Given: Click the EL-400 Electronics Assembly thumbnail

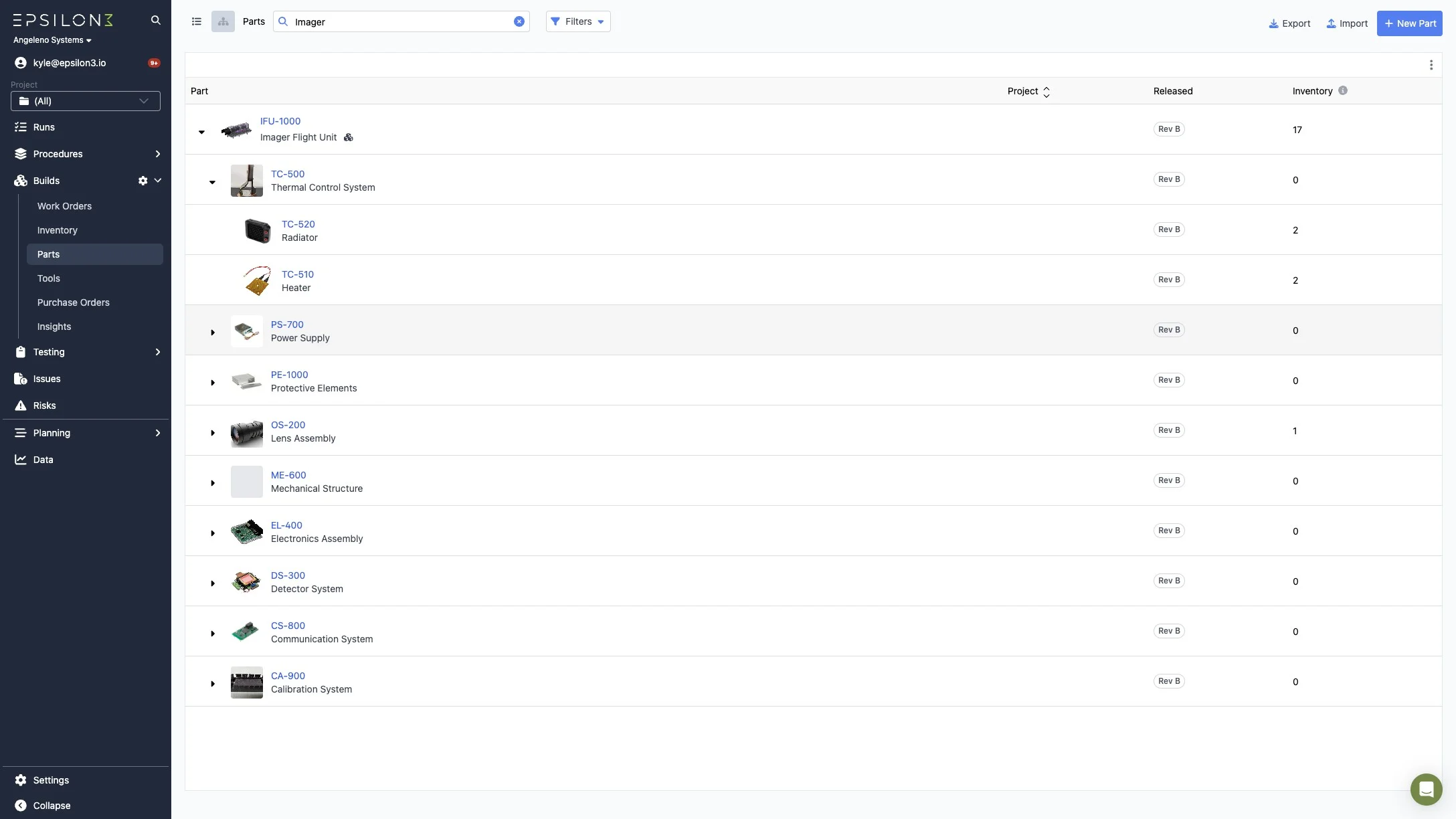Looking at the screenshot, I should coord(246,531).
